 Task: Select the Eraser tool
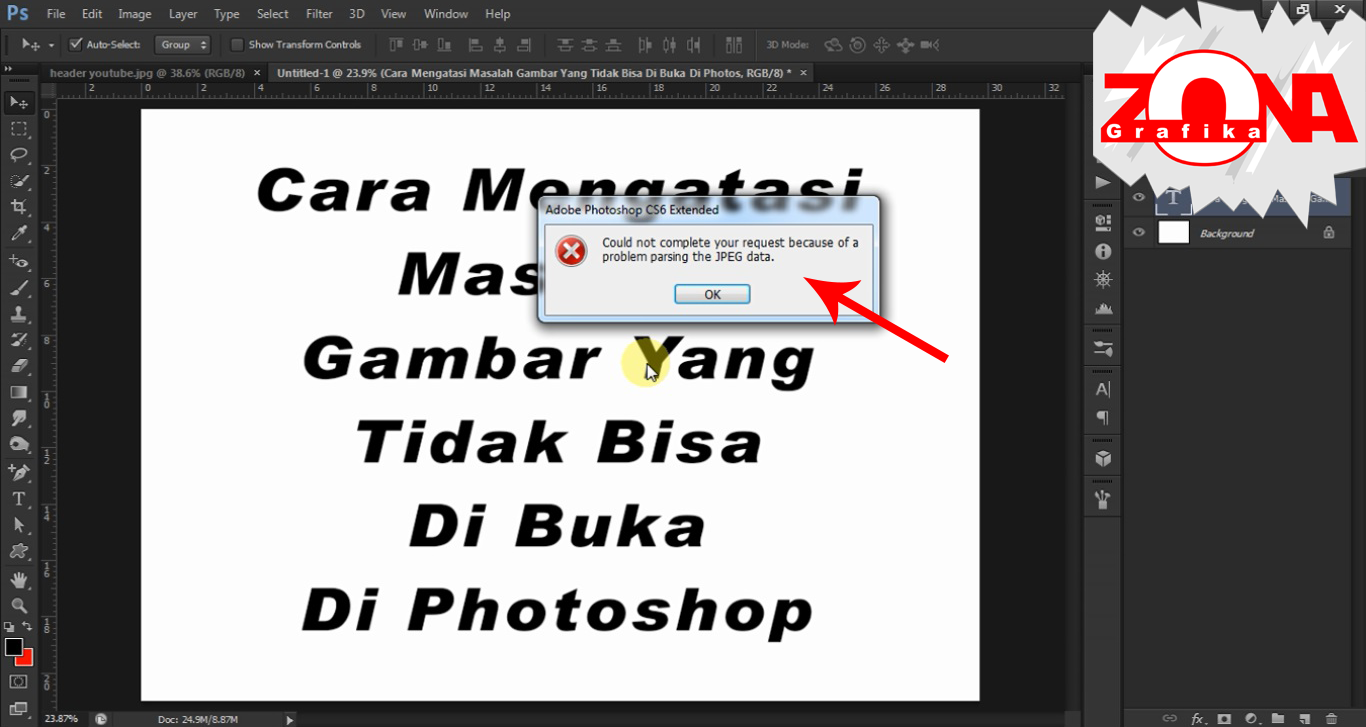19,366
